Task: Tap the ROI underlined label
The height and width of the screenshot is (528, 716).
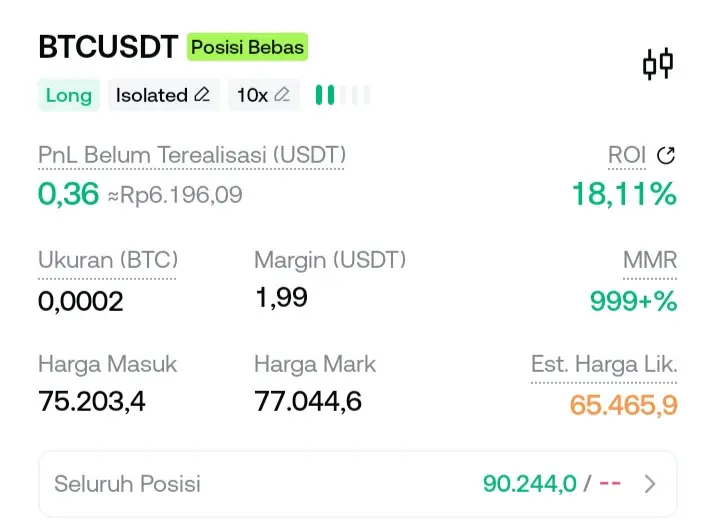Action: [x=627, y=155]
